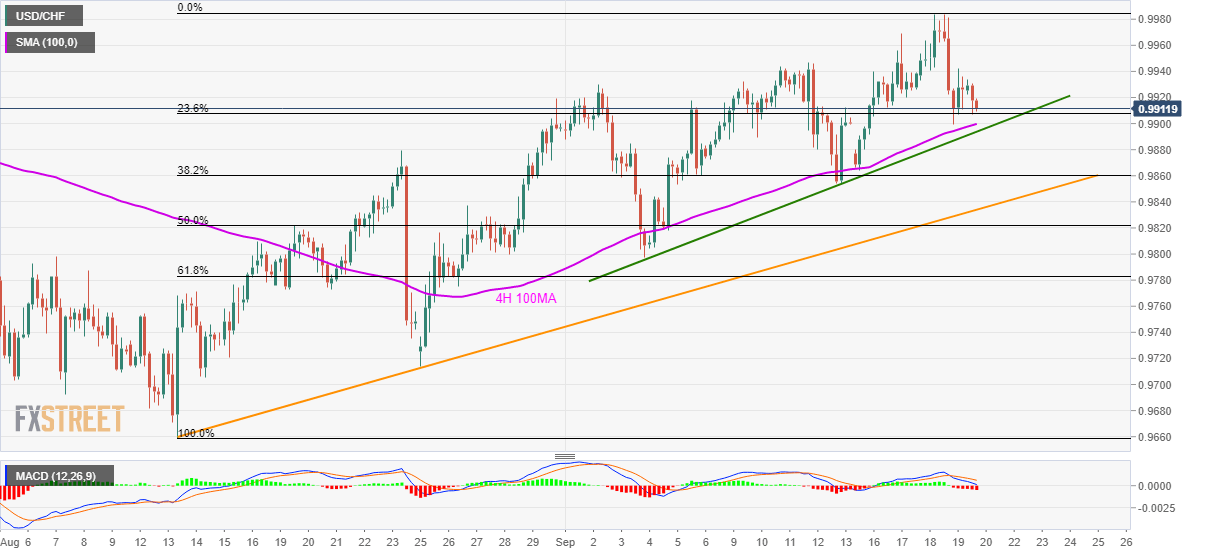Click date 24 after Sep on time axis
The height and width of the screenshot is (555, 1207).
pos(1070,541)
